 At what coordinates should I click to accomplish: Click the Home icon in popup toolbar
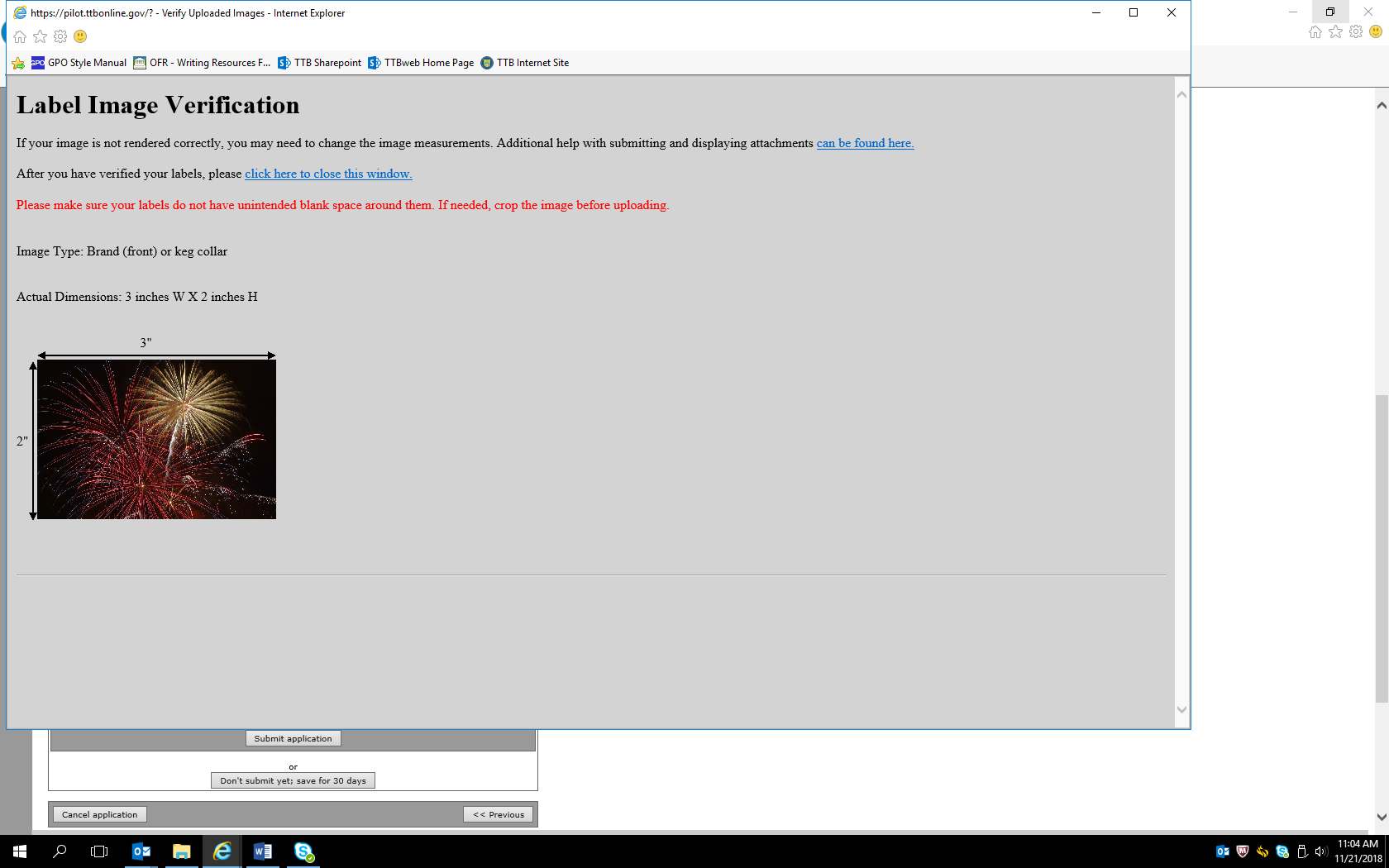[20, 36]
